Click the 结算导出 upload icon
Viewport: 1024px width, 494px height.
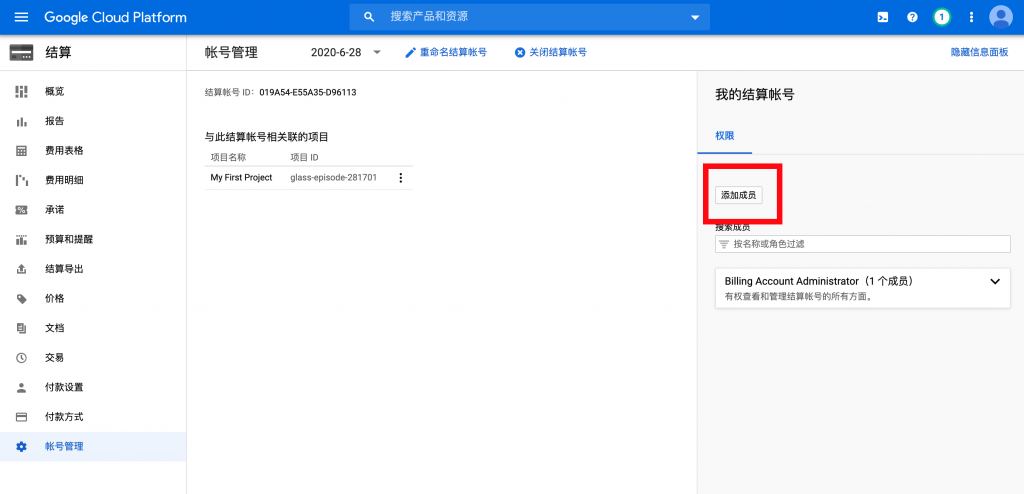[22, 269]
